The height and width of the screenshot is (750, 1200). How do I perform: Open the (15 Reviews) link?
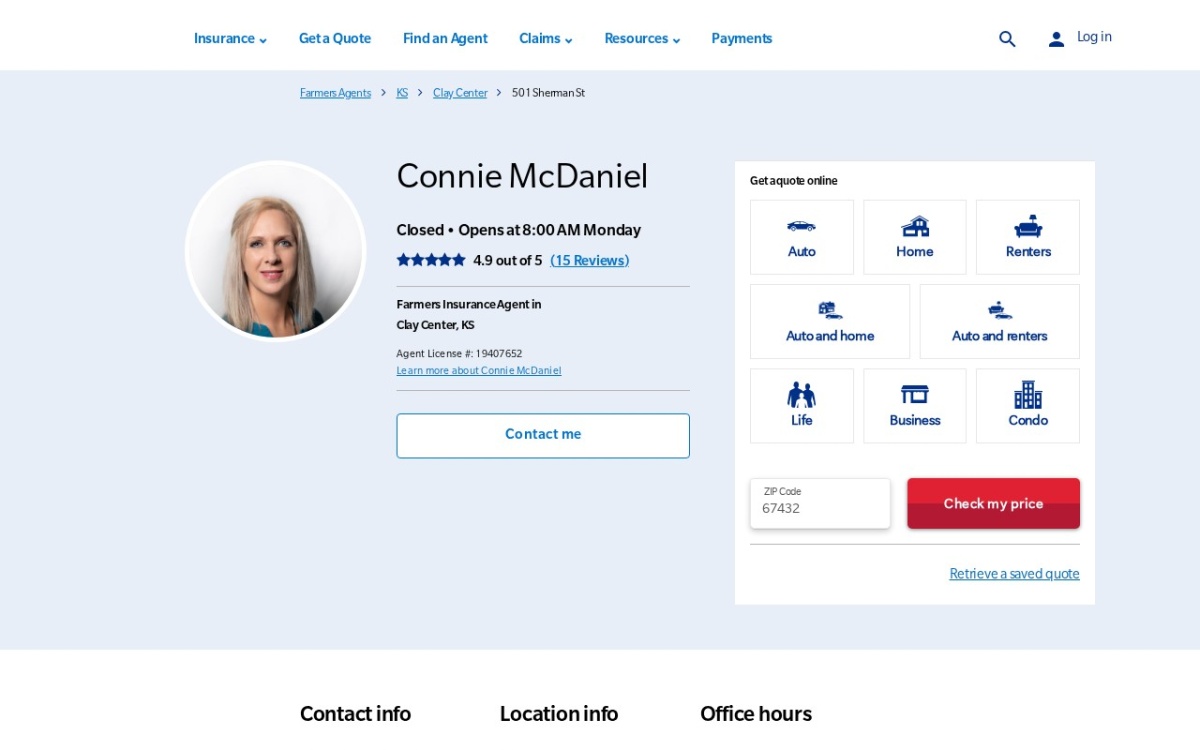(x=589, y=260)
